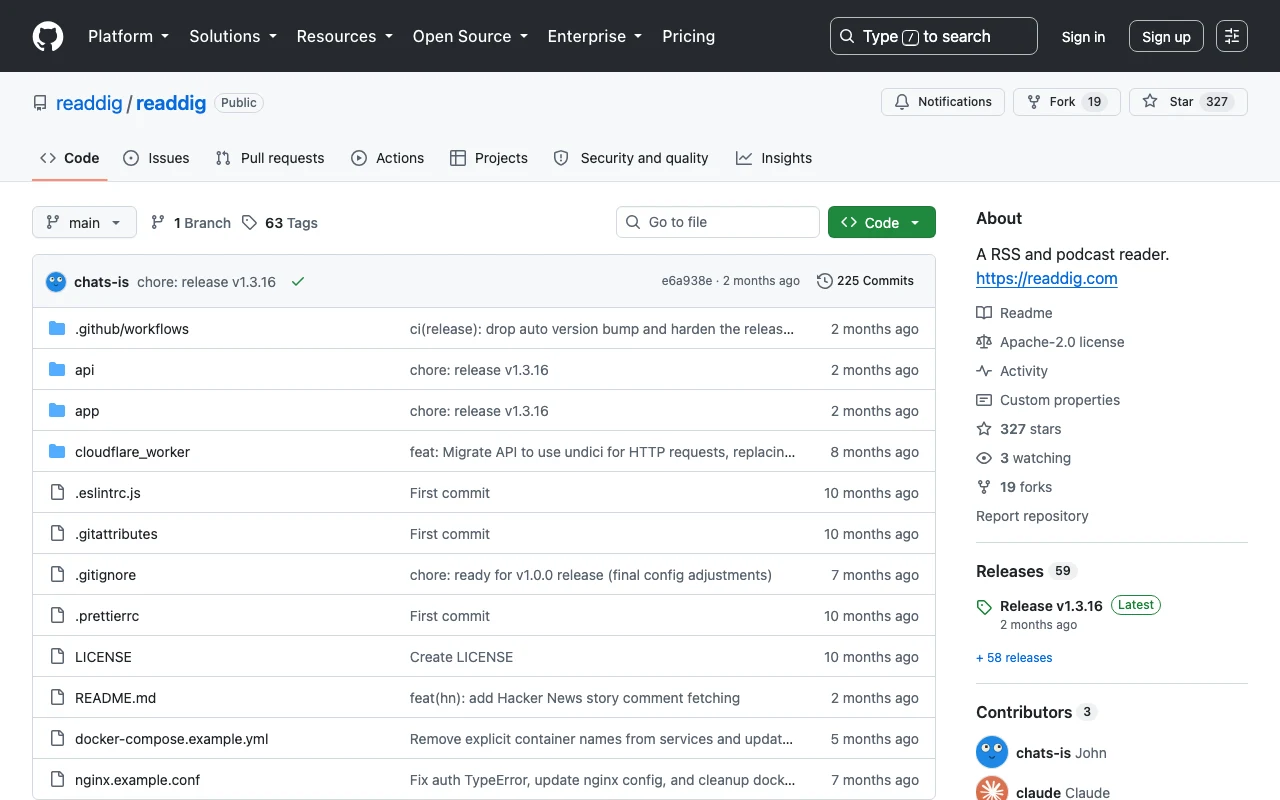Open the .gitattributes file
Viewport: 1280px width, 800px height.
116,534
